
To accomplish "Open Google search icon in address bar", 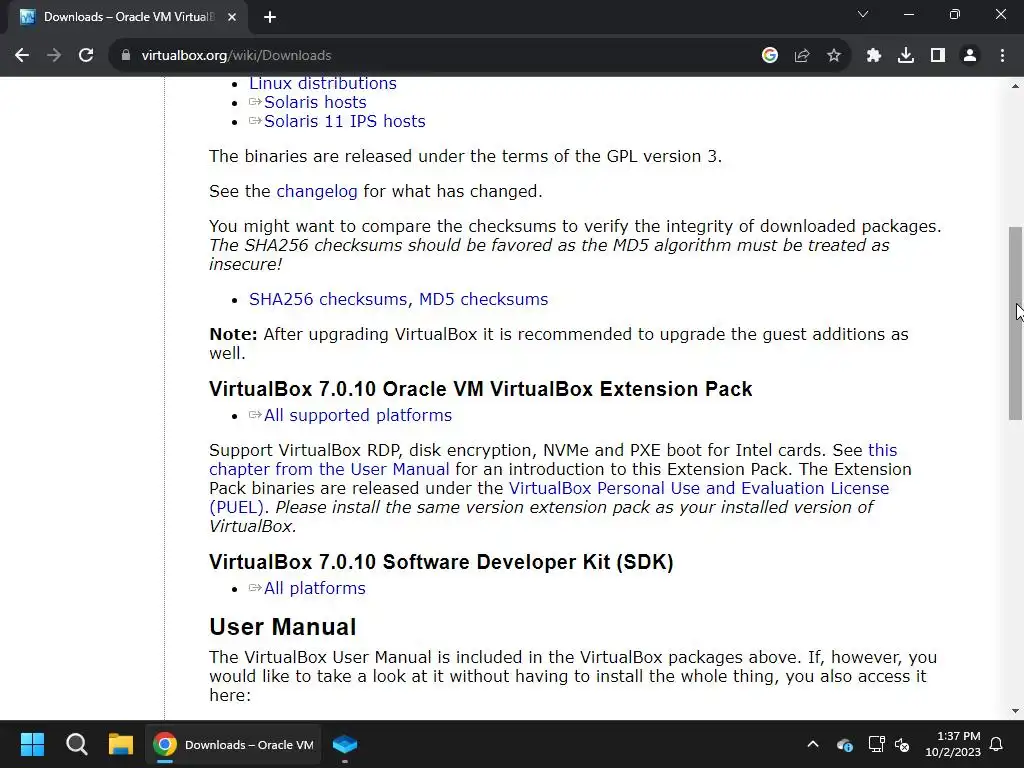I will click(x=770, y=56).
